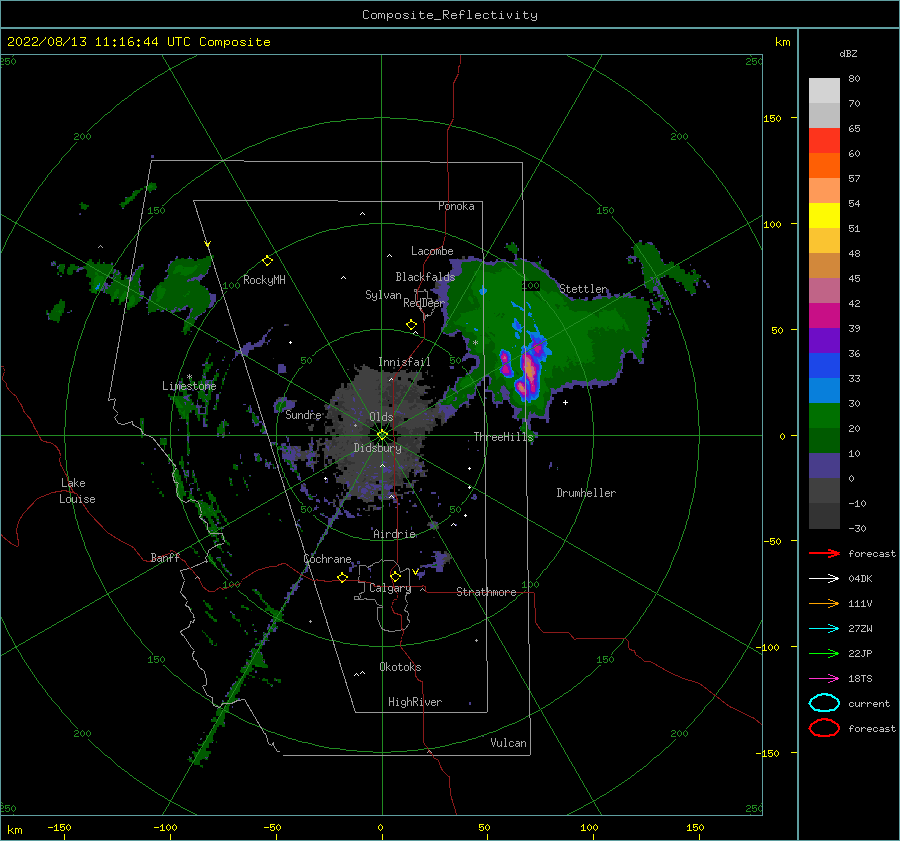Screen dimensions: 900x841
Task: Click the RockyMH label
Action: tap(264, 280)
